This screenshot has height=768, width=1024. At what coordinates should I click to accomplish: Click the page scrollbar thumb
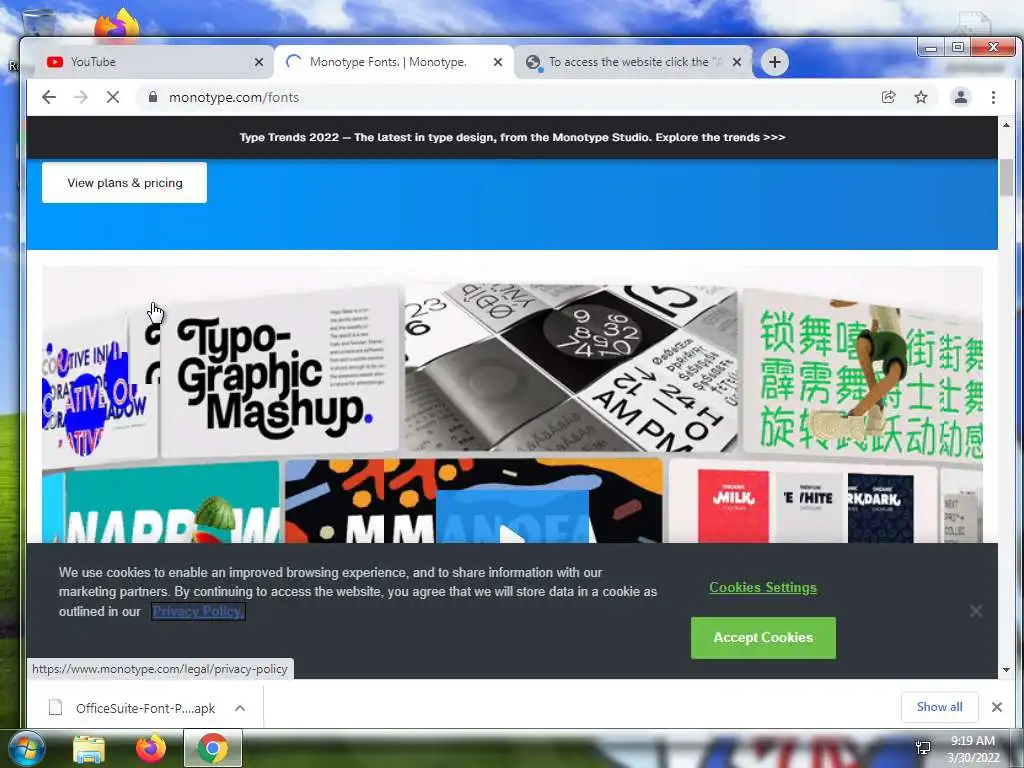[x=1006, y=176]
